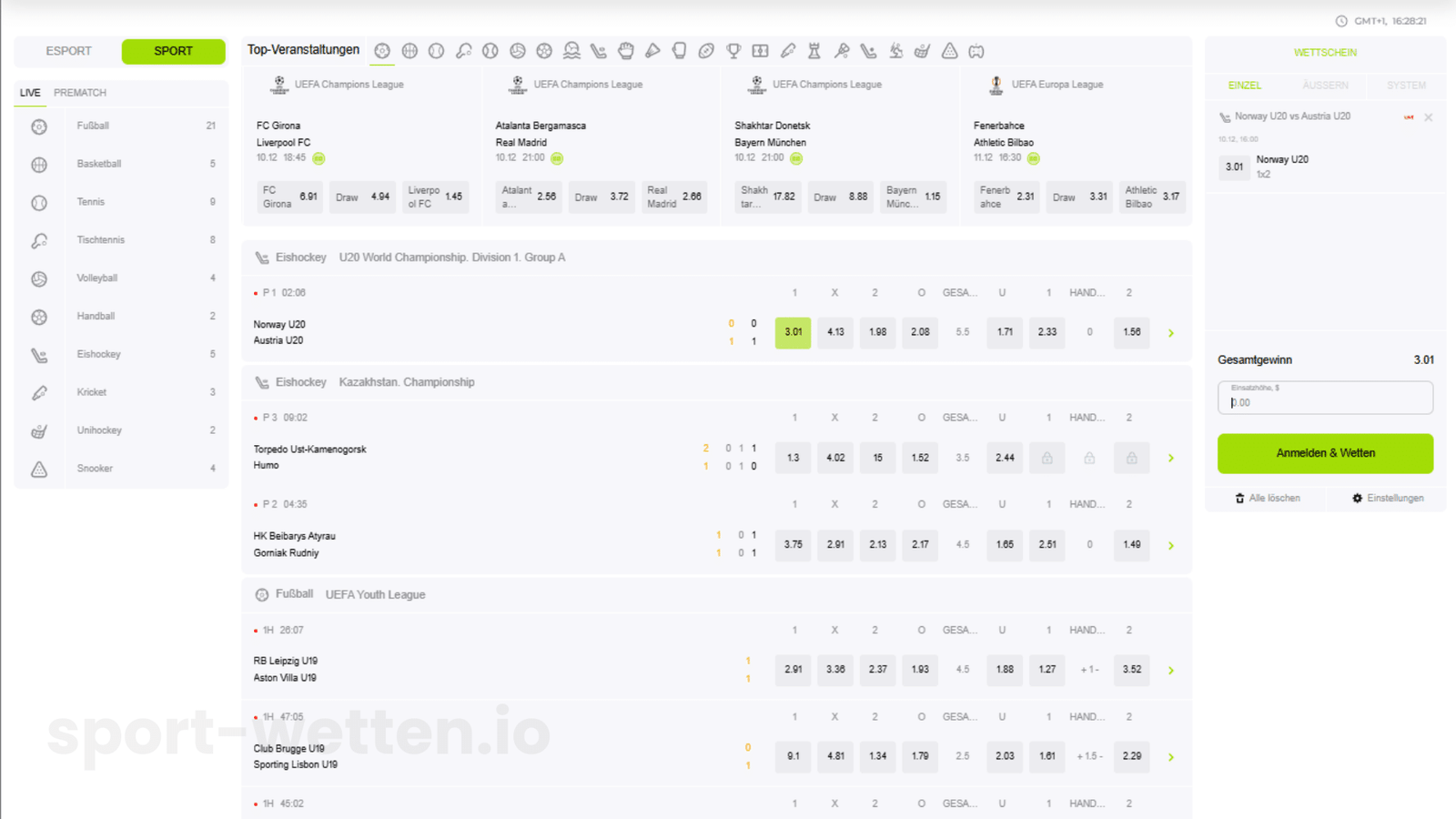Remove Norway U20 bet from slip
Image resolution: width=1456 pixels, height=819 pixels.
[1429, 117]
